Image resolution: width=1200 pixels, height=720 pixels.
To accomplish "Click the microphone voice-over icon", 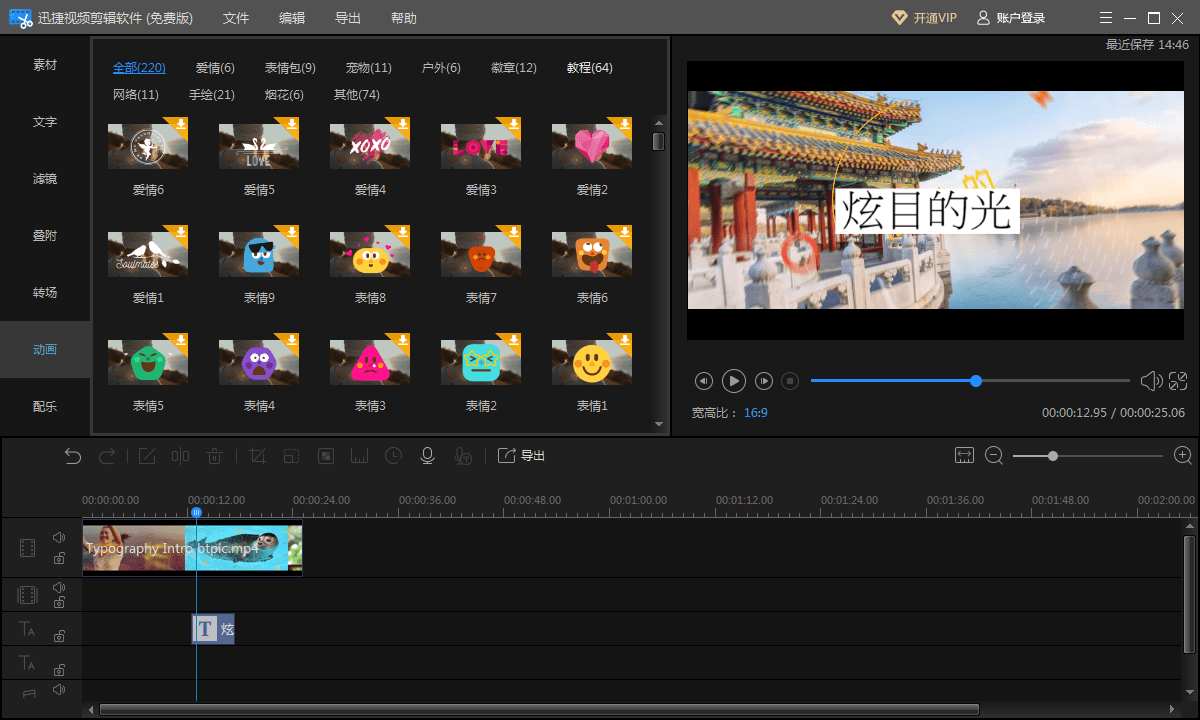I will [x=427, y=456].
